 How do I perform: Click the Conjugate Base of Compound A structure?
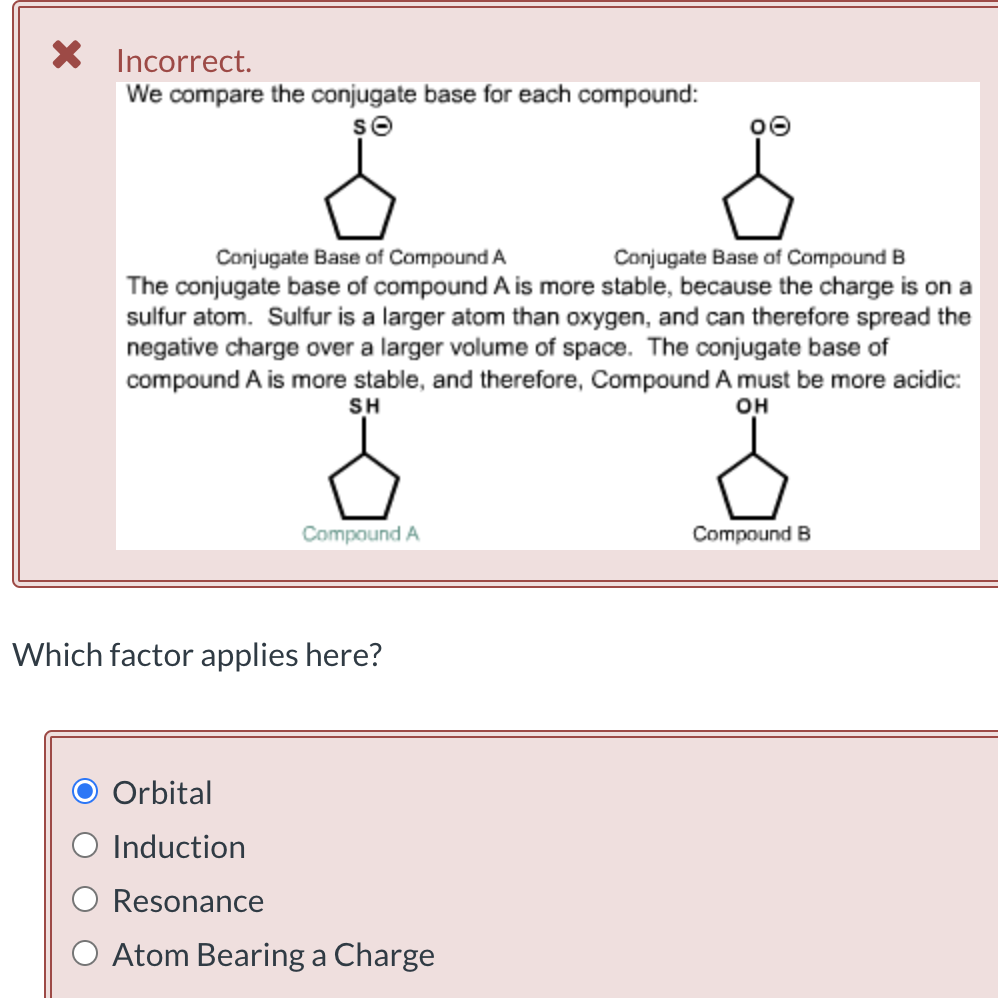[361, 208]
